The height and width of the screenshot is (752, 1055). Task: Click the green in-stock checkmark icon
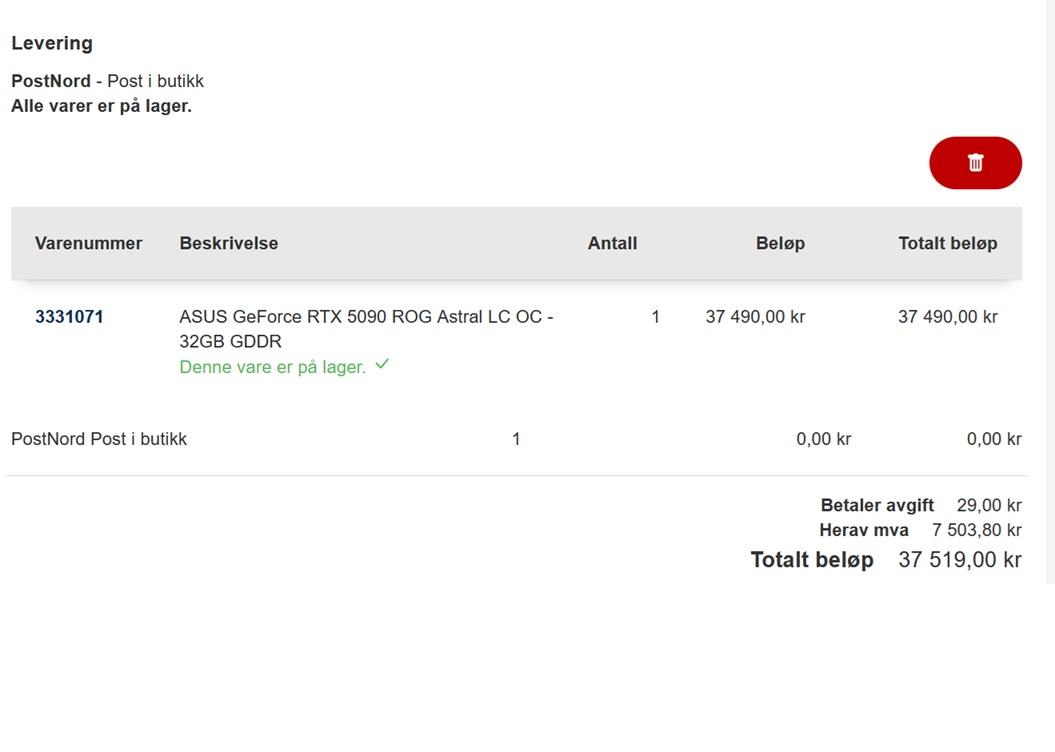(x=382, y=365)
